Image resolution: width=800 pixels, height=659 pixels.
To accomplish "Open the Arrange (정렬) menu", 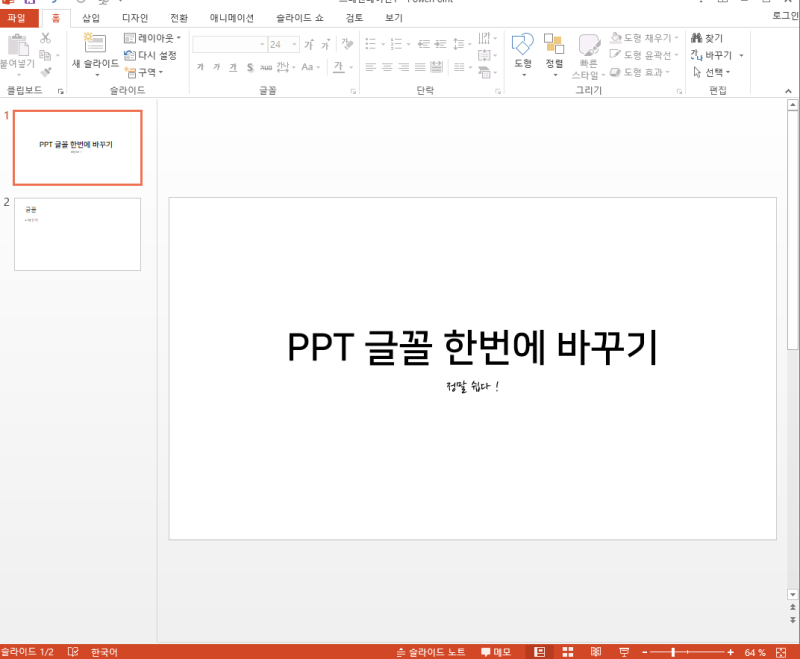I will tap(554, 55).
